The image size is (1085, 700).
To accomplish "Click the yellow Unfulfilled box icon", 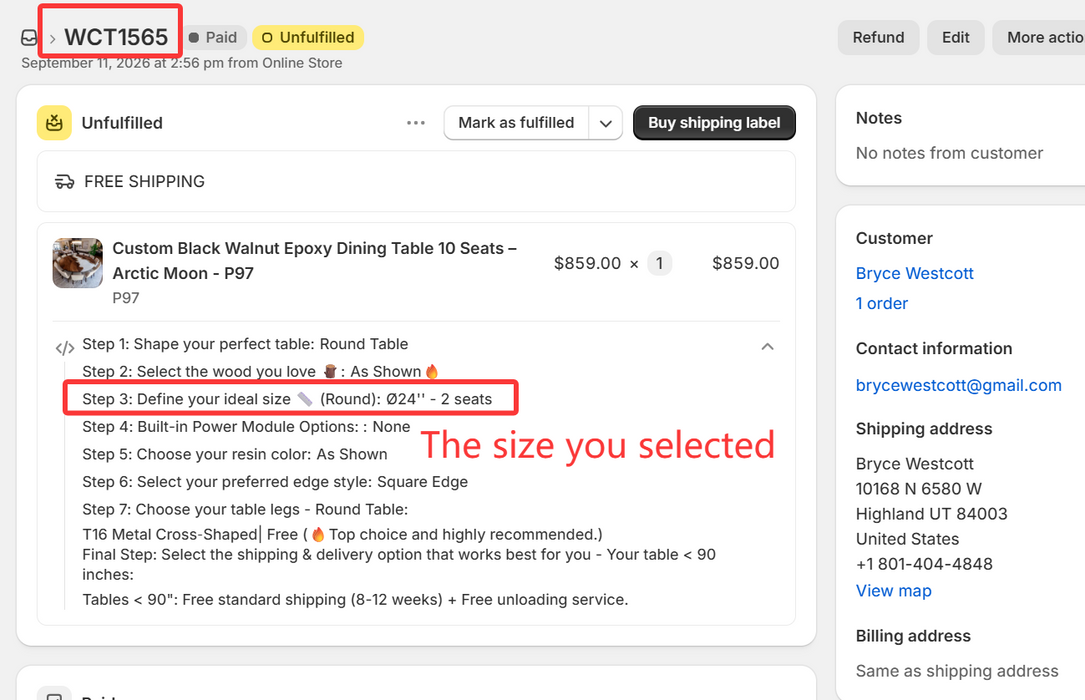I will [54, 122].
